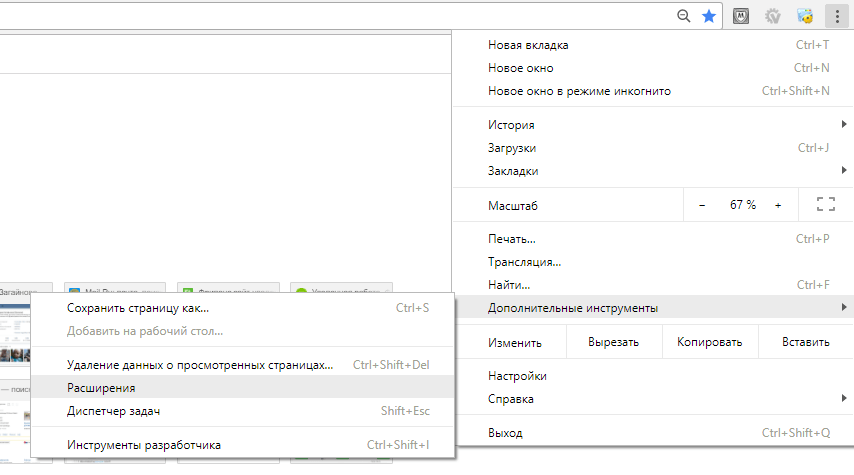Click the Копировать button

coord(709,342)
